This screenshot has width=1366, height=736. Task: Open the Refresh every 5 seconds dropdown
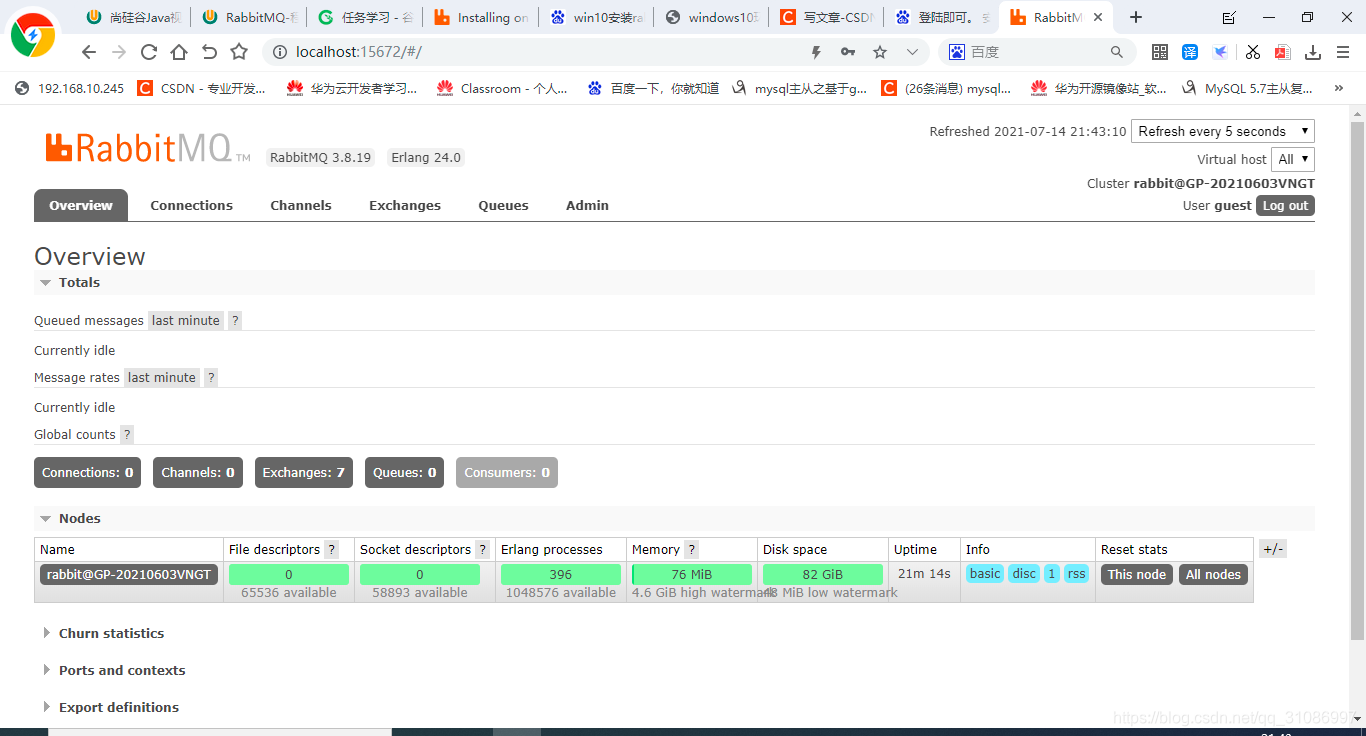[x=1223, y=131]
